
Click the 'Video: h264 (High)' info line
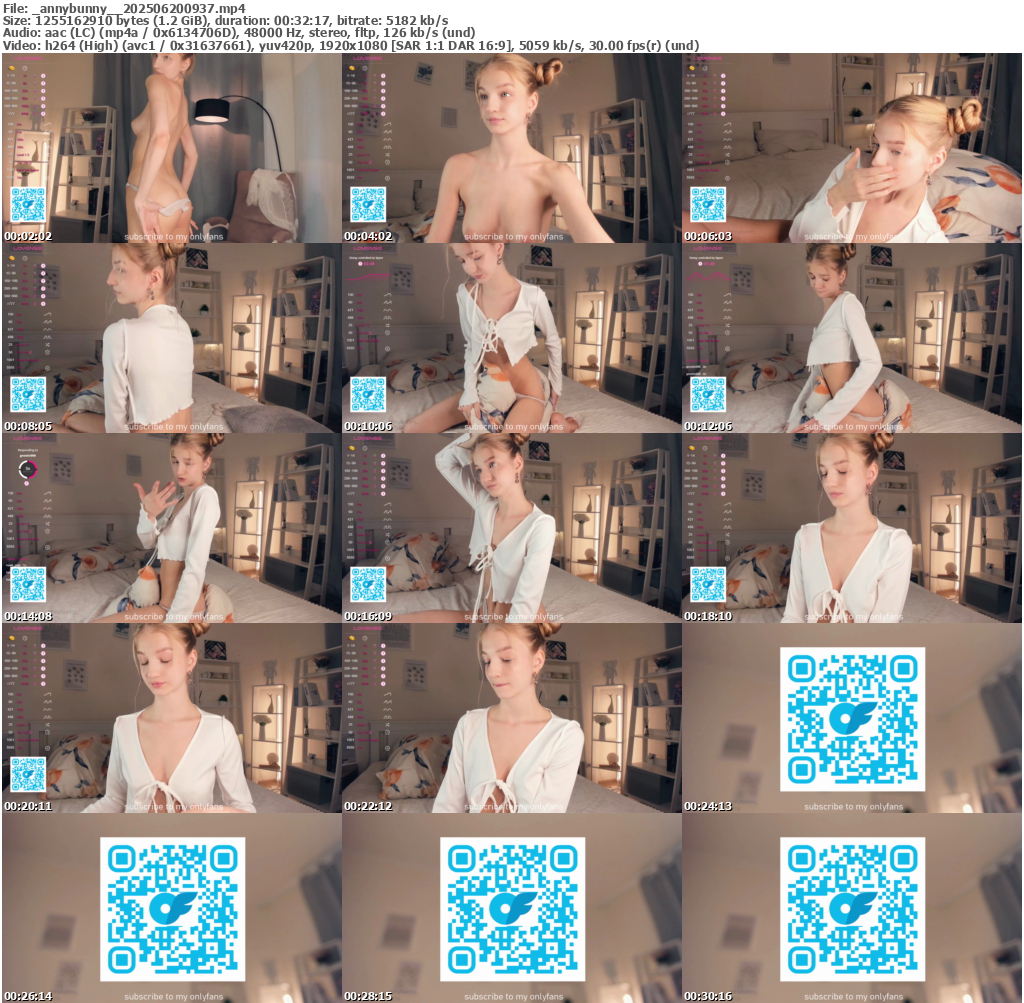351,46
